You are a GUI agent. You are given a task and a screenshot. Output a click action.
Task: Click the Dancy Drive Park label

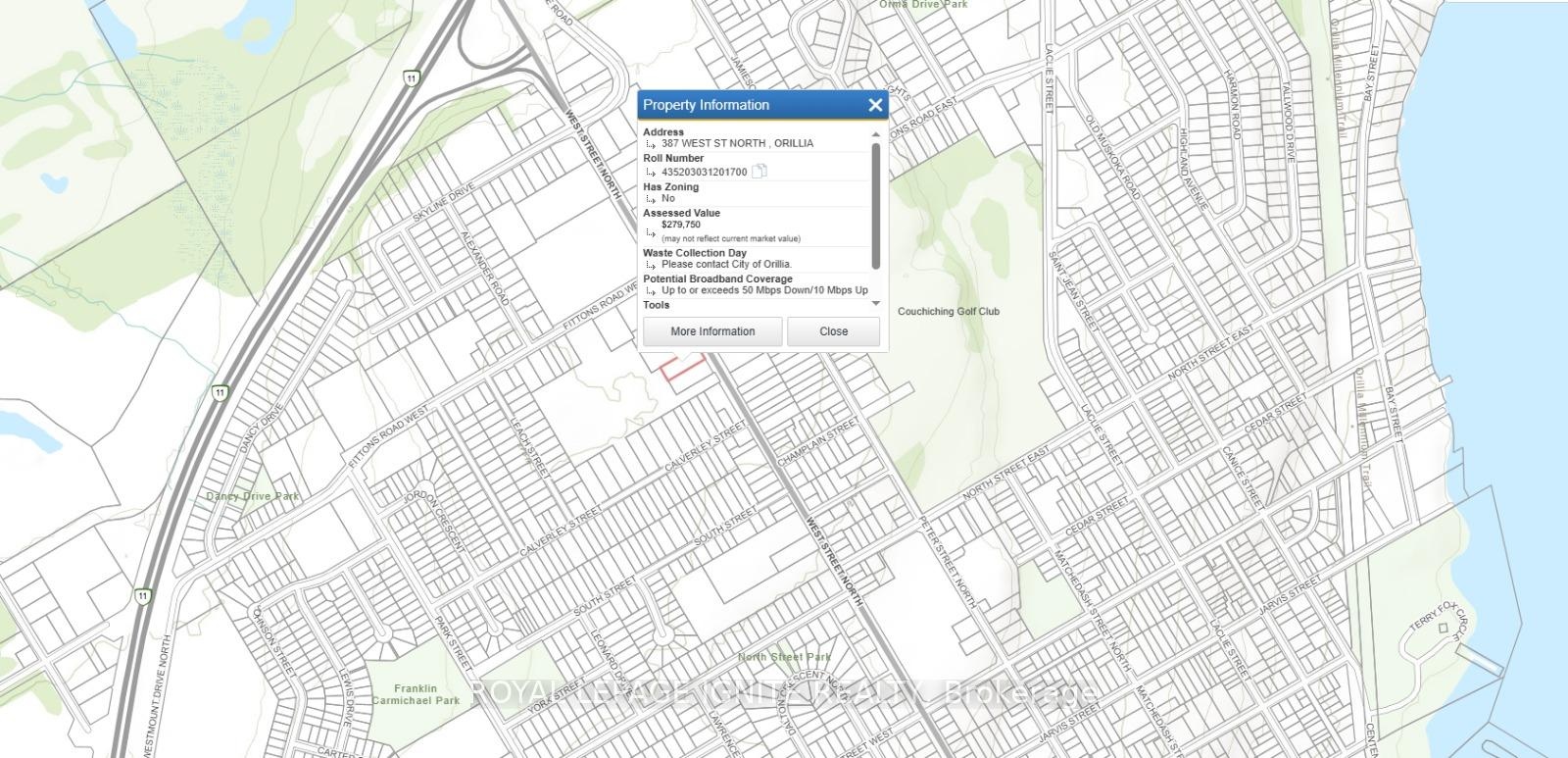click(253, 497)
